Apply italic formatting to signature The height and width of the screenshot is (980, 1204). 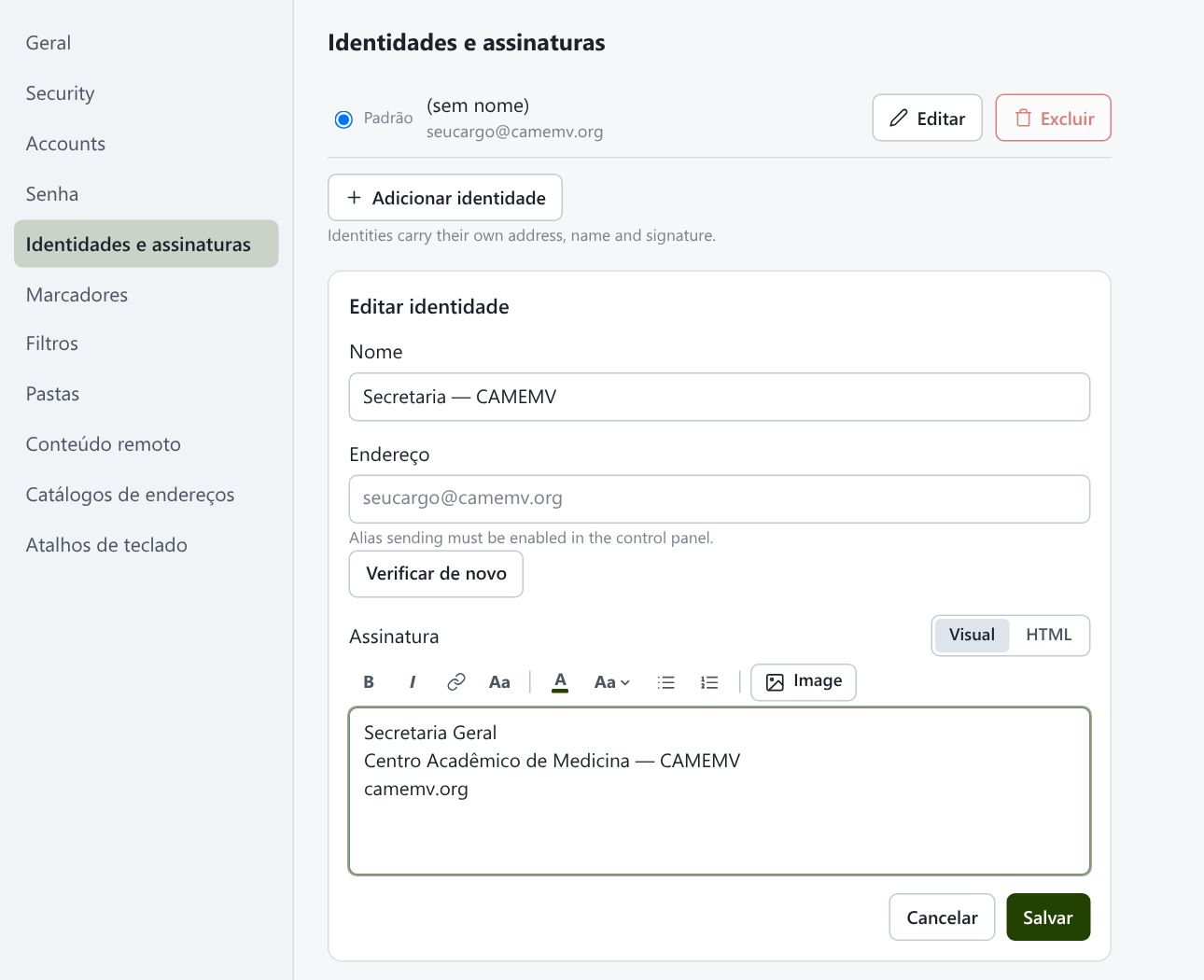(x=412, y=682)
